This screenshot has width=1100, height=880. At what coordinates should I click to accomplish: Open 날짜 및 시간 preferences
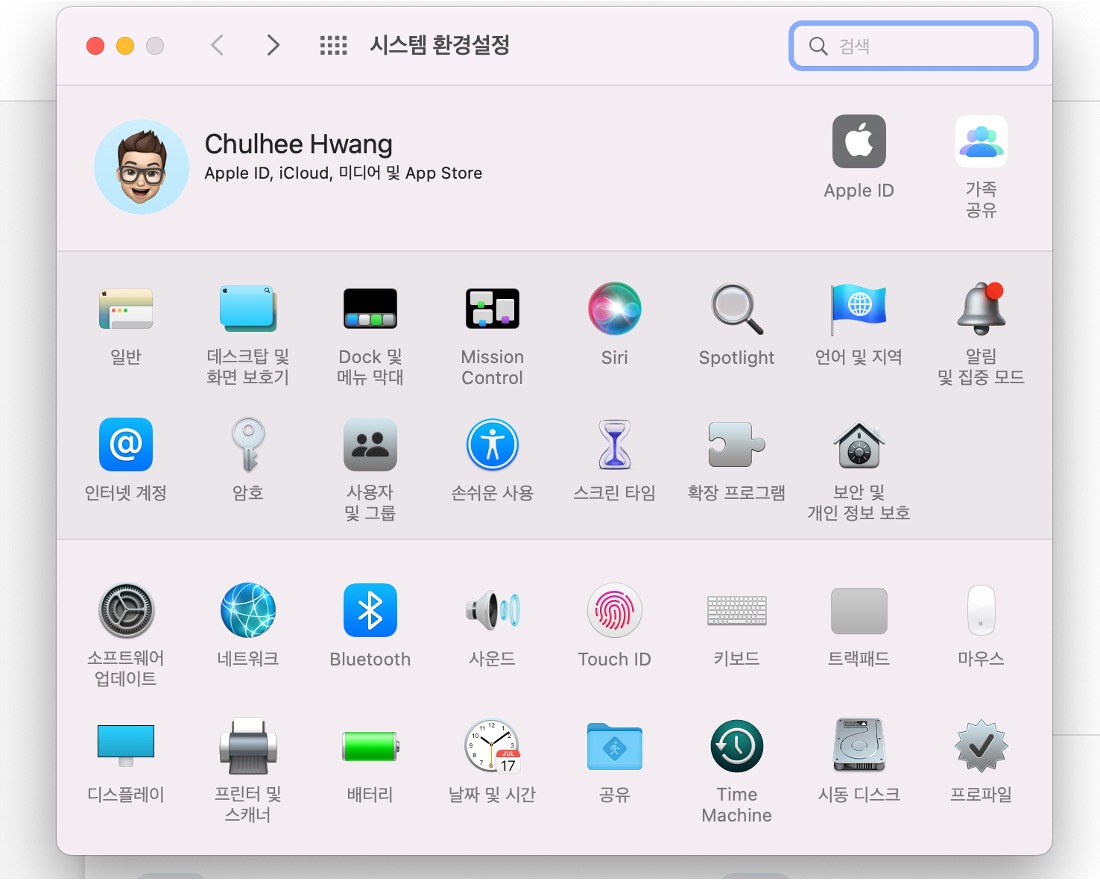492,746
